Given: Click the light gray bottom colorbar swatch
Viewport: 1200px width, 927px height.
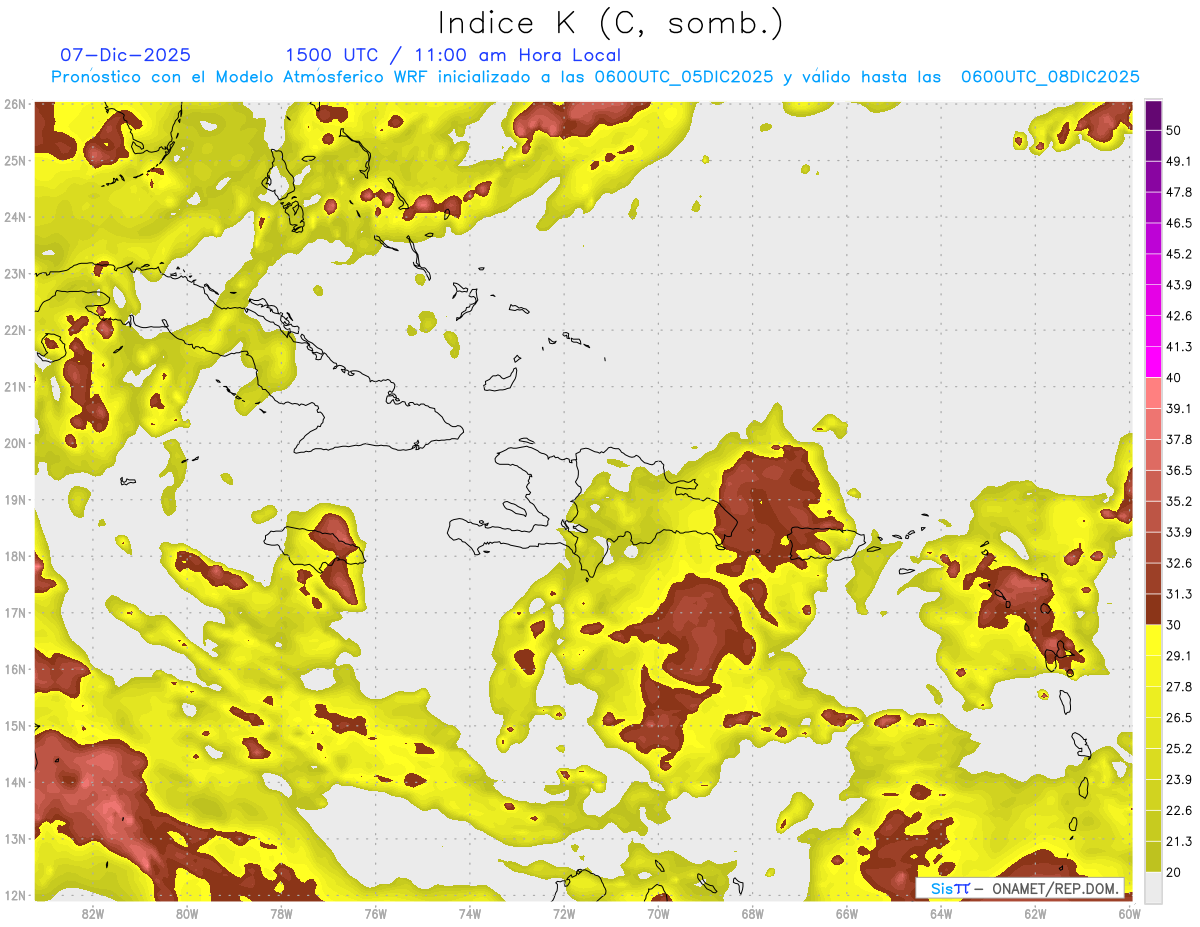Looking at the screenshot, I should point(1153,886).
